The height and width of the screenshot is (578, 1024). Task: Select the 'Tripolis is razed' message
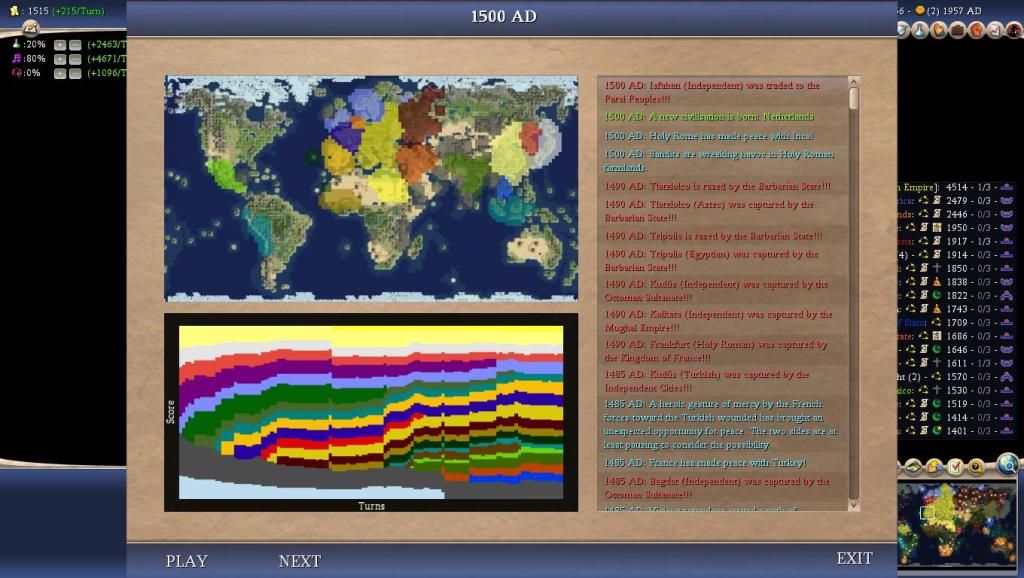(713, 236)
